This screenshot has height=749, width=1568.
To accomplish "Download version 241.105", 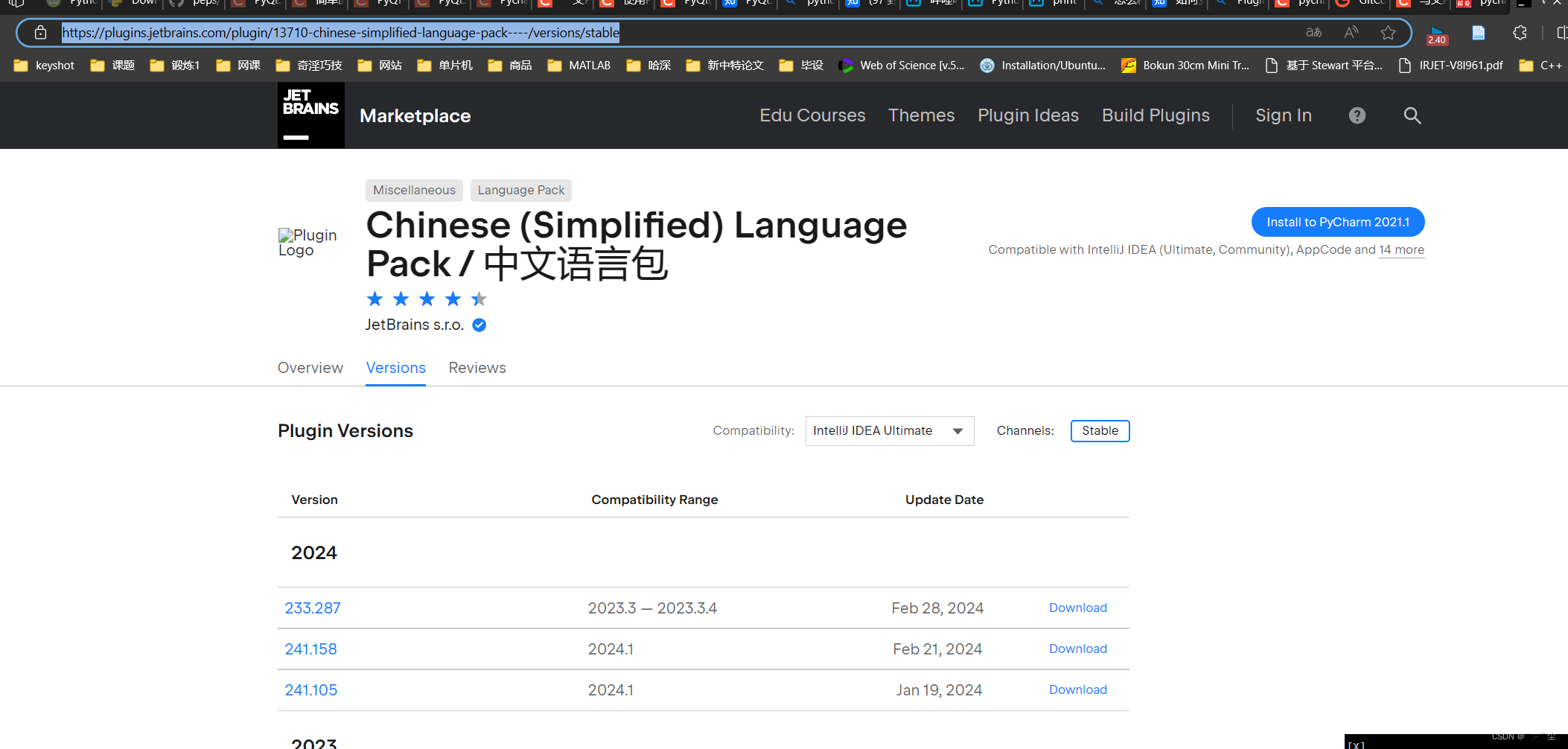I will (x=1078, y=689).
